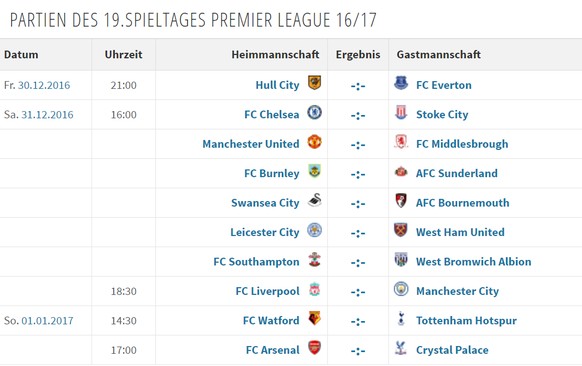Click the Hull City club crest
The image size is (582, 366).
tap(314, 83)
